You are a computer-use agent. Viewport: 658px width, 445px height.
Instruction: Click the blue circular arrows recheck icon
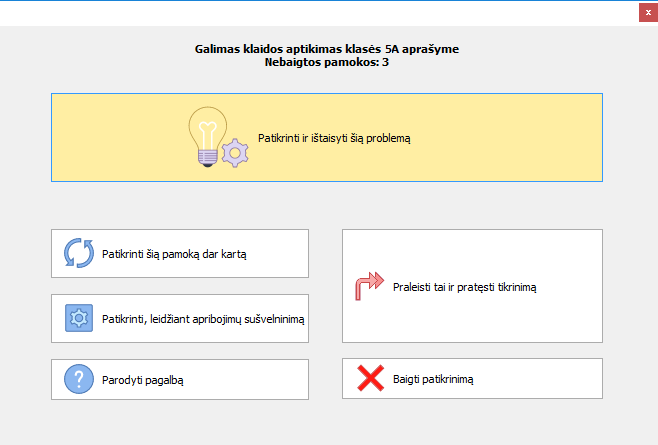pos(78,254)
